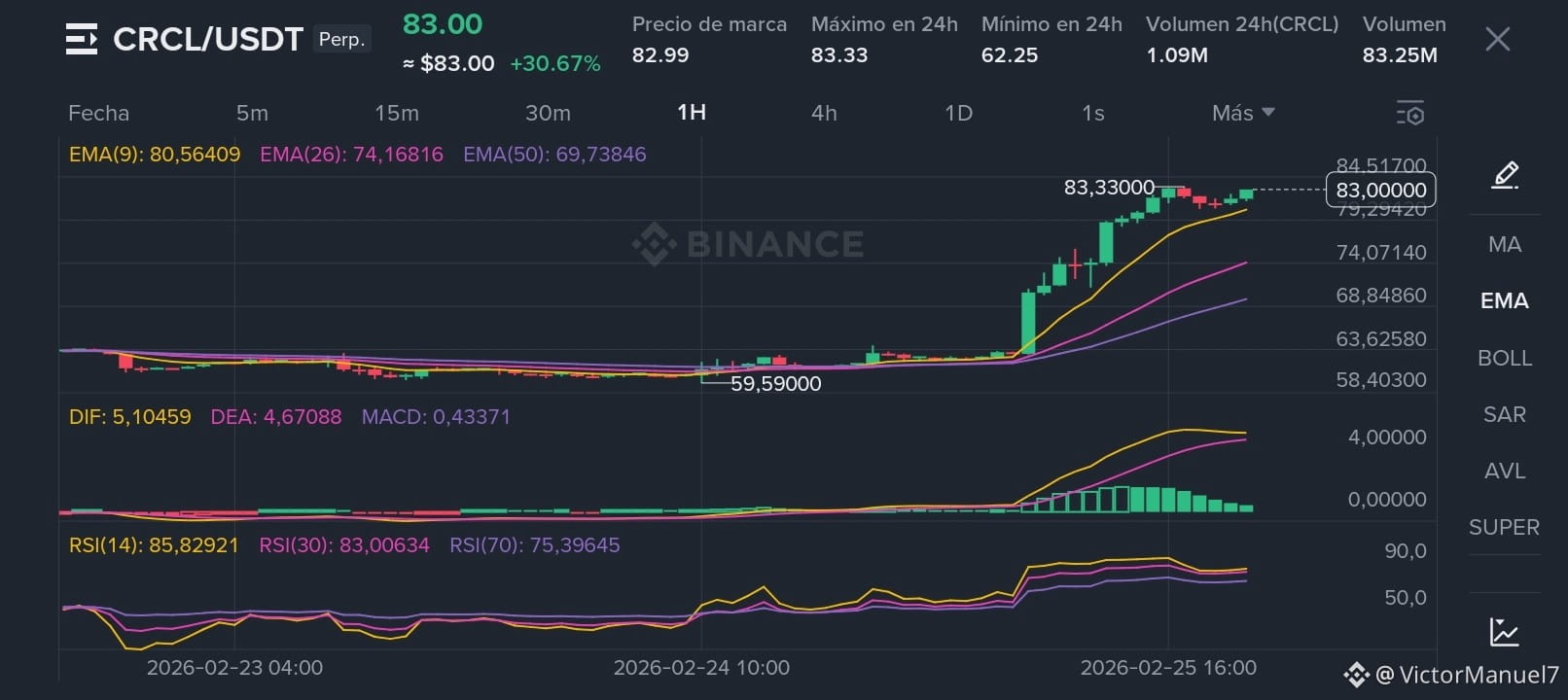Select the 30m timeframe

click(x=548, y=113)
